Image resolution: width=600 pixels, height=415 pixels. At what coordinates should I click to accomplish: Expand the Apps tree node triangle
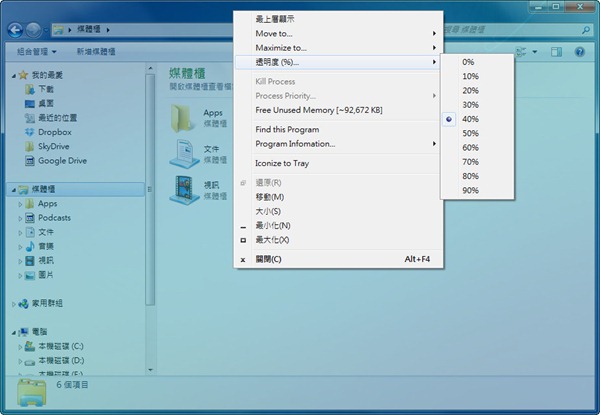[20, 204]
